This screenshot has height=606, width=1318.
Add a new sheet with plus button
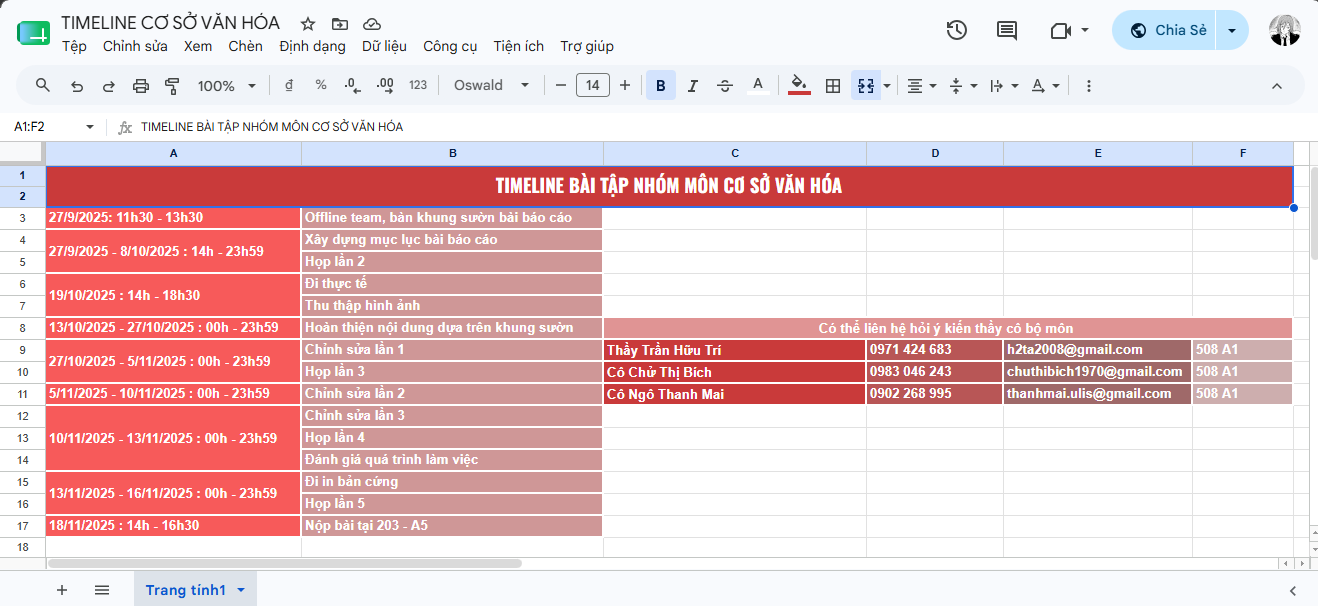62,590
